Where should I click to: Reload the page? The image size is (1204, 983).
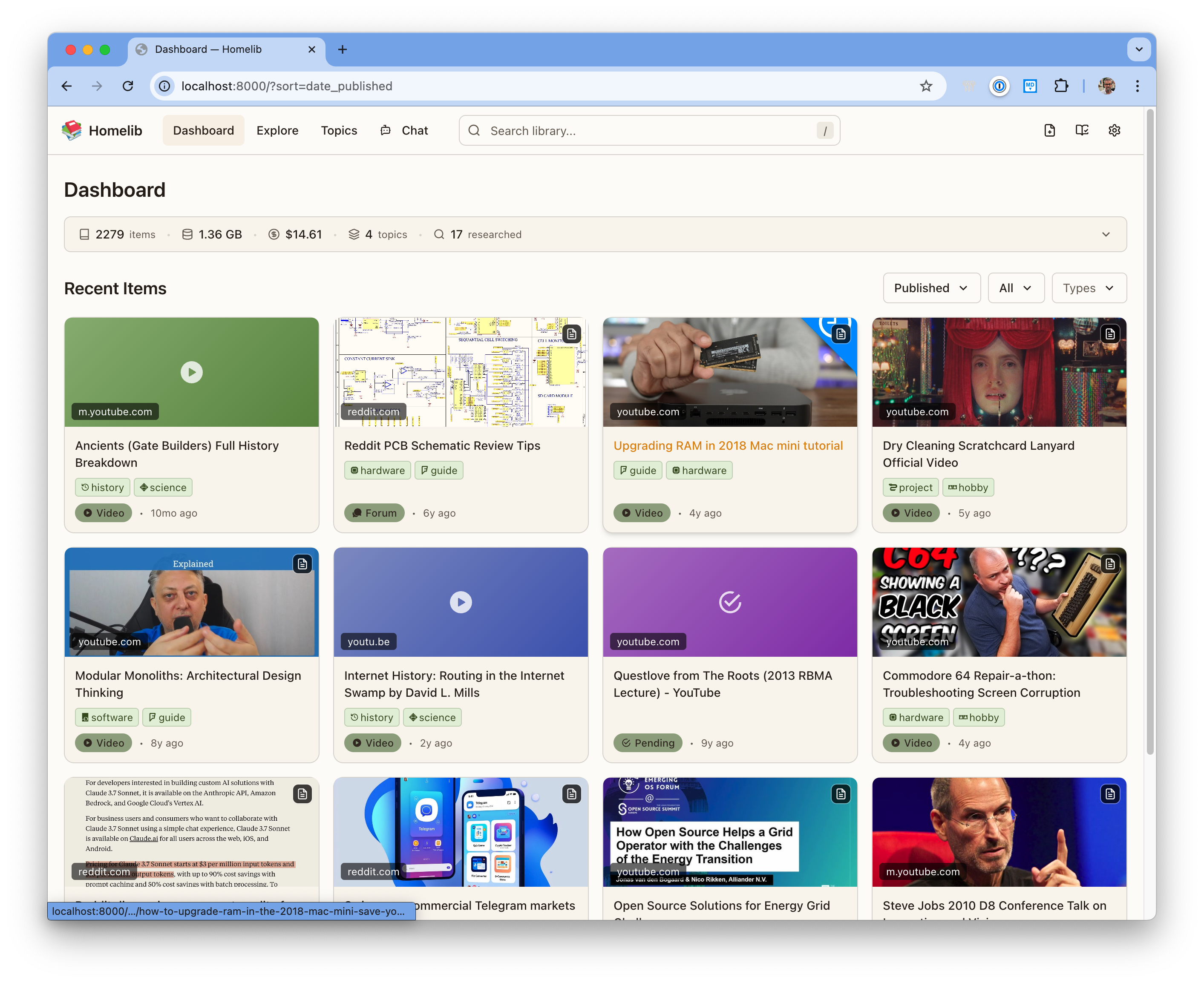point(128,86)
